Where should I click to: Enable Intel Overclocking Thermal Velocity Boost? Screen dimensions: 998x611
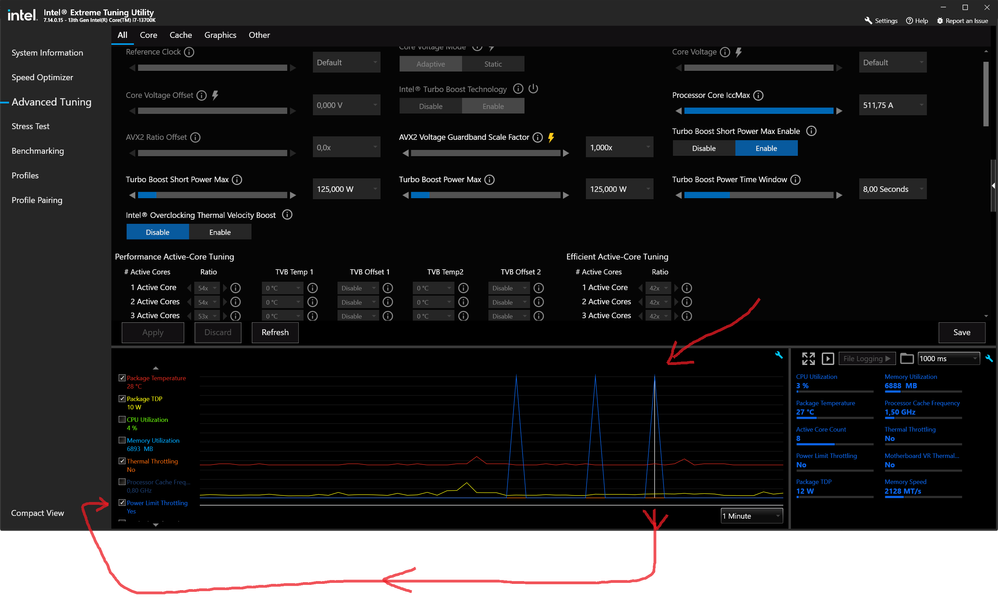(x=220, y=232)
